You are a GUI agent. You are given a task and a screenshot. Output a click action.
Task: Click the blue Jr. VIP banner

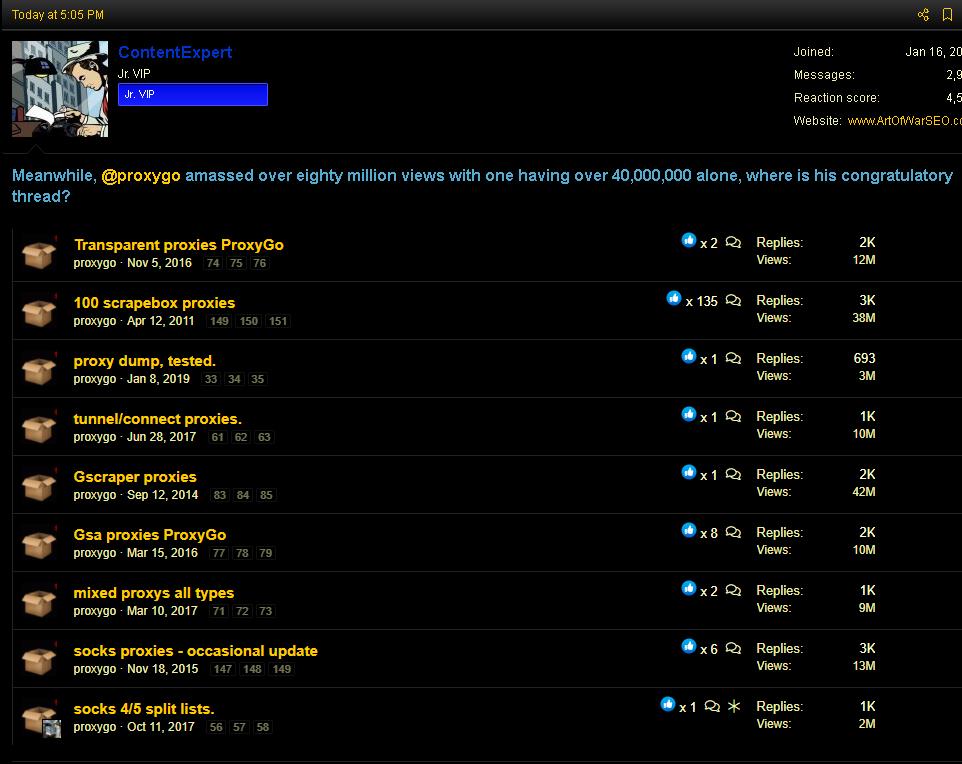193,95
